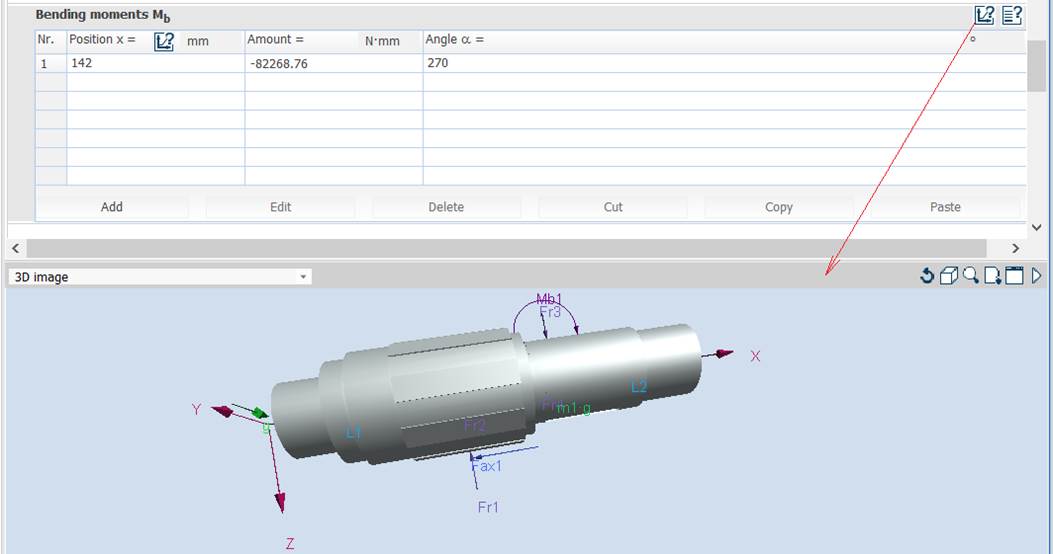Click the Nr. column header
Screen dimensions: 1053x554
[x=51, y=40]
